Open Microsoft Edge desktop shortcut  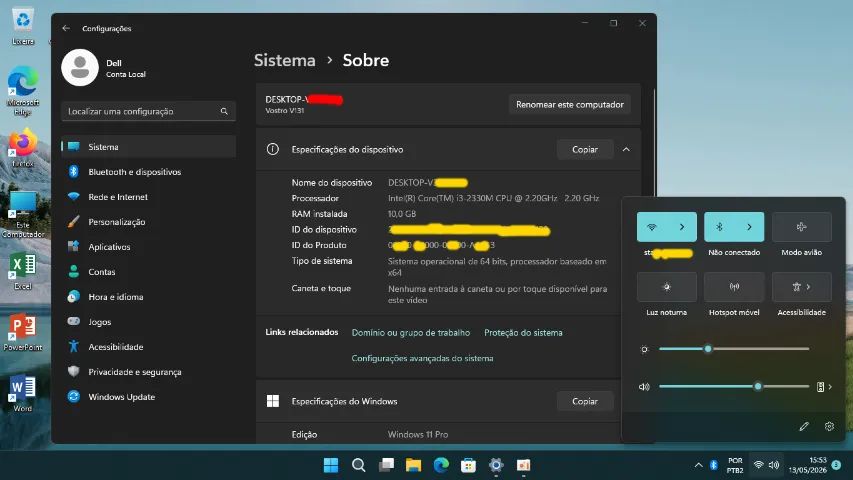23,90
